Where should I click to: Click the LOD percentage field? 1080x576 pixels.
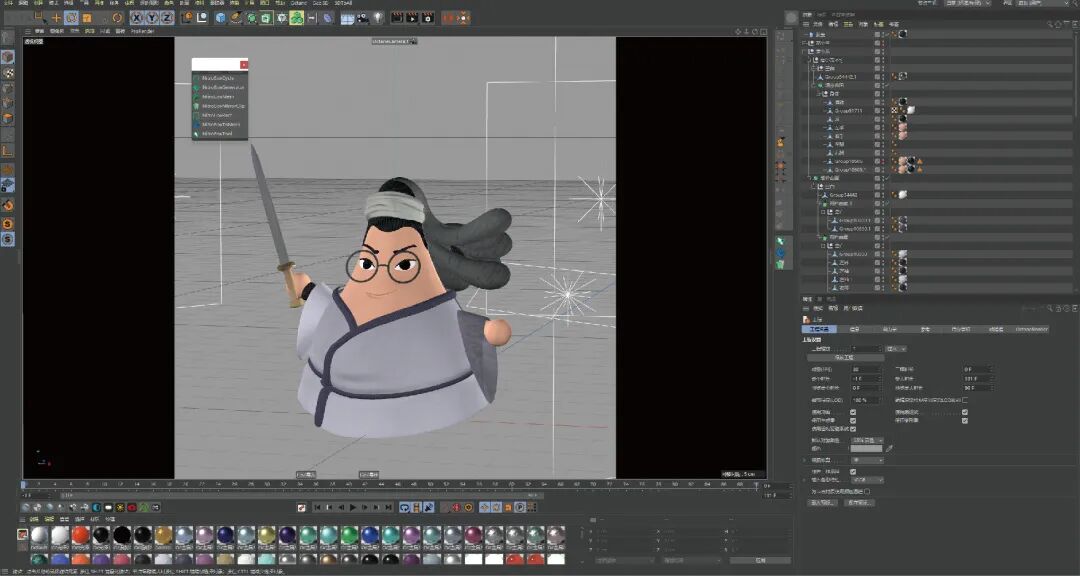click(x=865, y=400)
